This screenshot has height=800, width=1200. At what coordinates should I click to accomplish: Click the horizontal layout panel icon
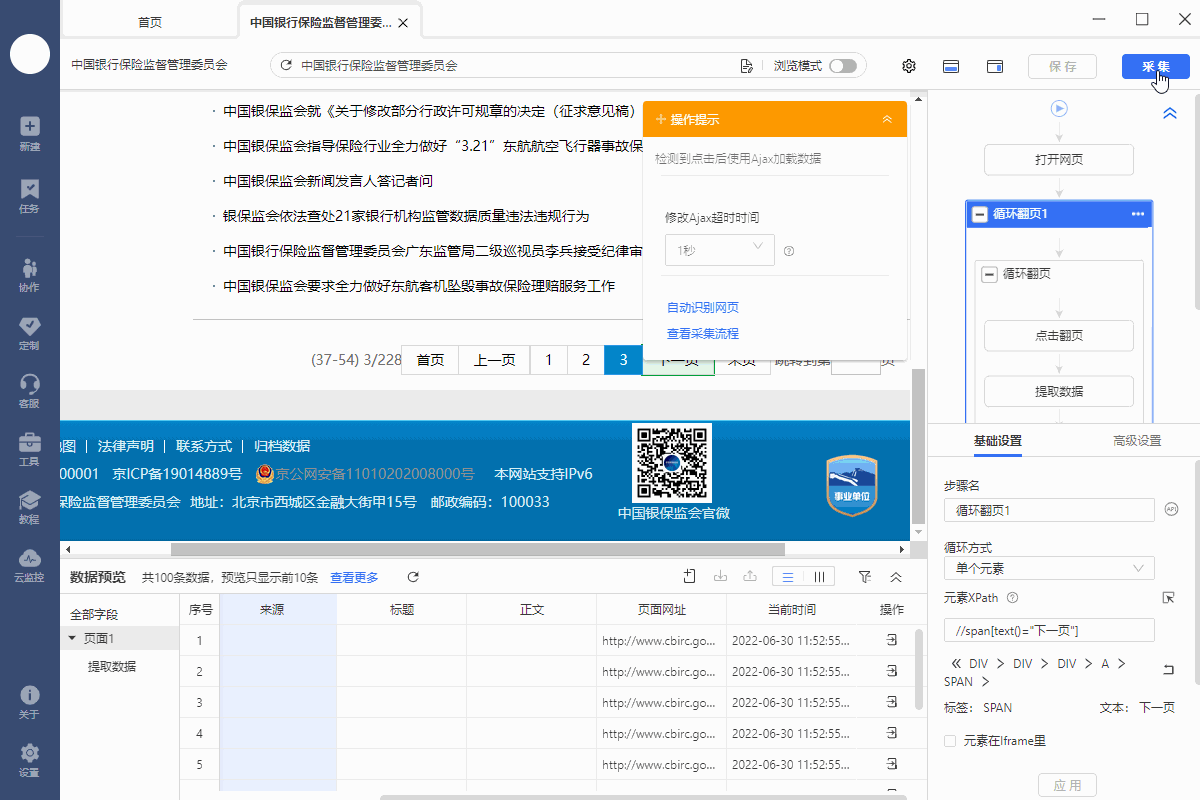(952, 66)
